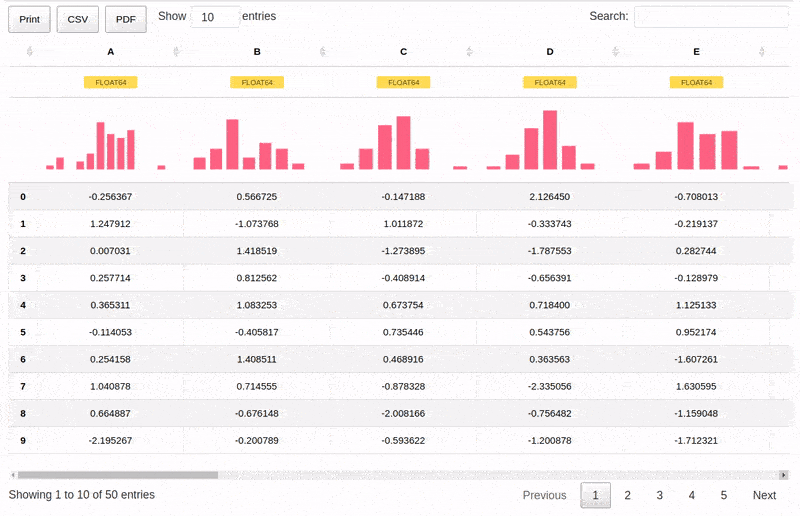Image resolution: width=800 pixels, height=516 pixels.
Task: Focus the Search input field
Action: [x=711, y=16]
